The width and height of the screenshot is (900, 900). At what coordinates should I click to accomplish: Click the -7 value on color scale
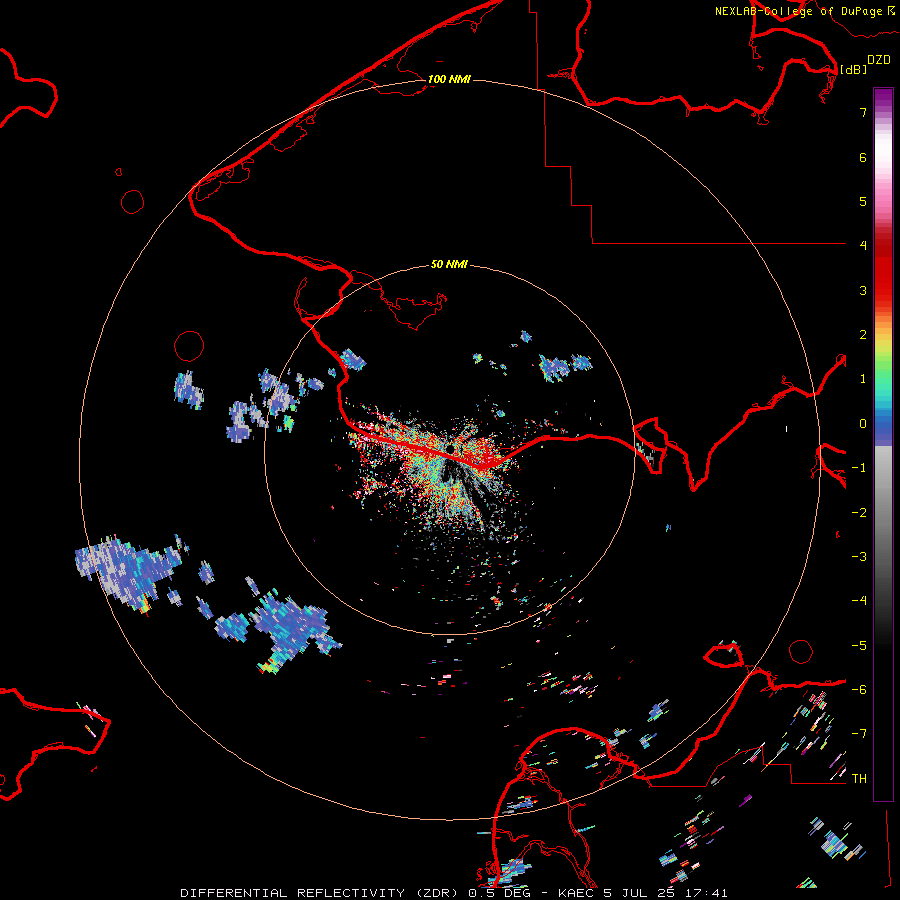859,734
